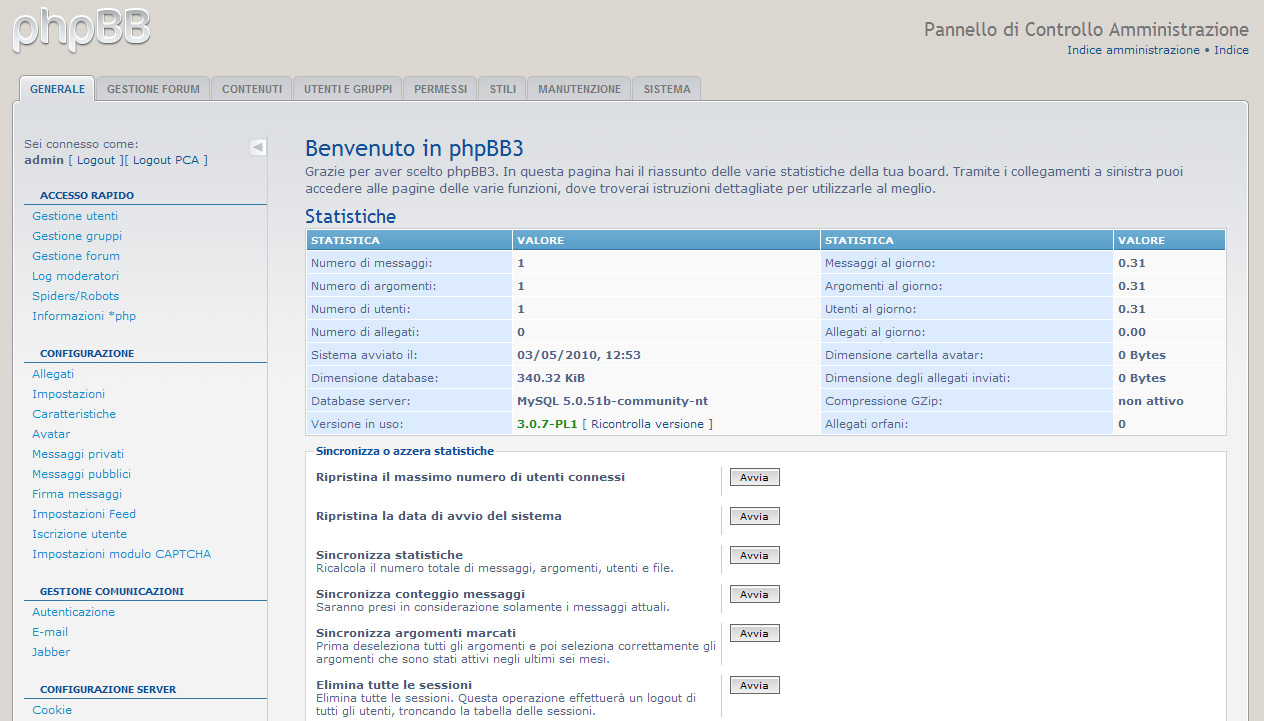Image resolution: width=1264 pixels, height=721 pixels.
Task: Go to Gestione forum sidebar link
Action: click(x=76, y=256)
